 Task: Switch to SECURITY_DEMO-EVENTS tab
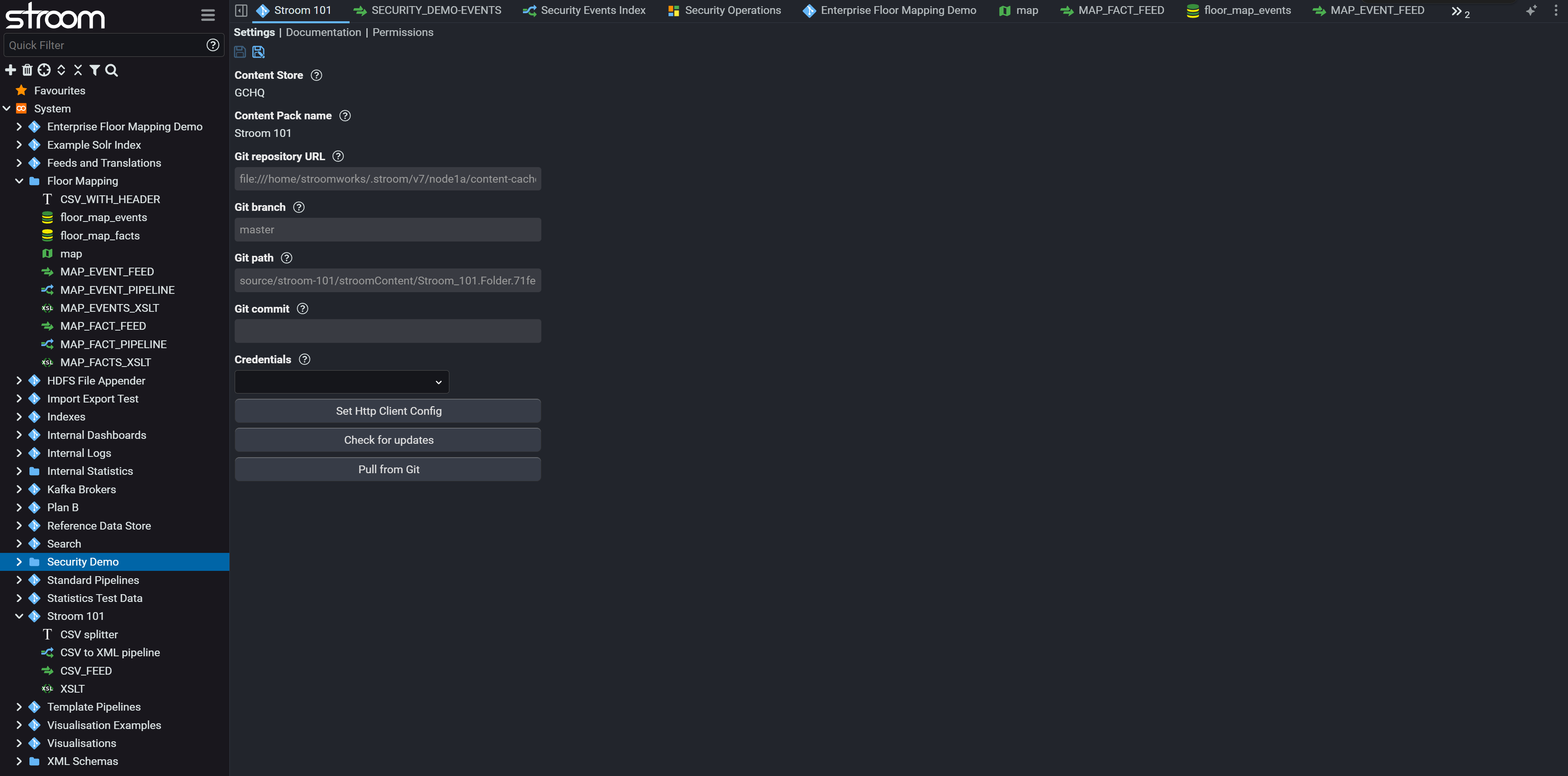click(x=427, y=10)
